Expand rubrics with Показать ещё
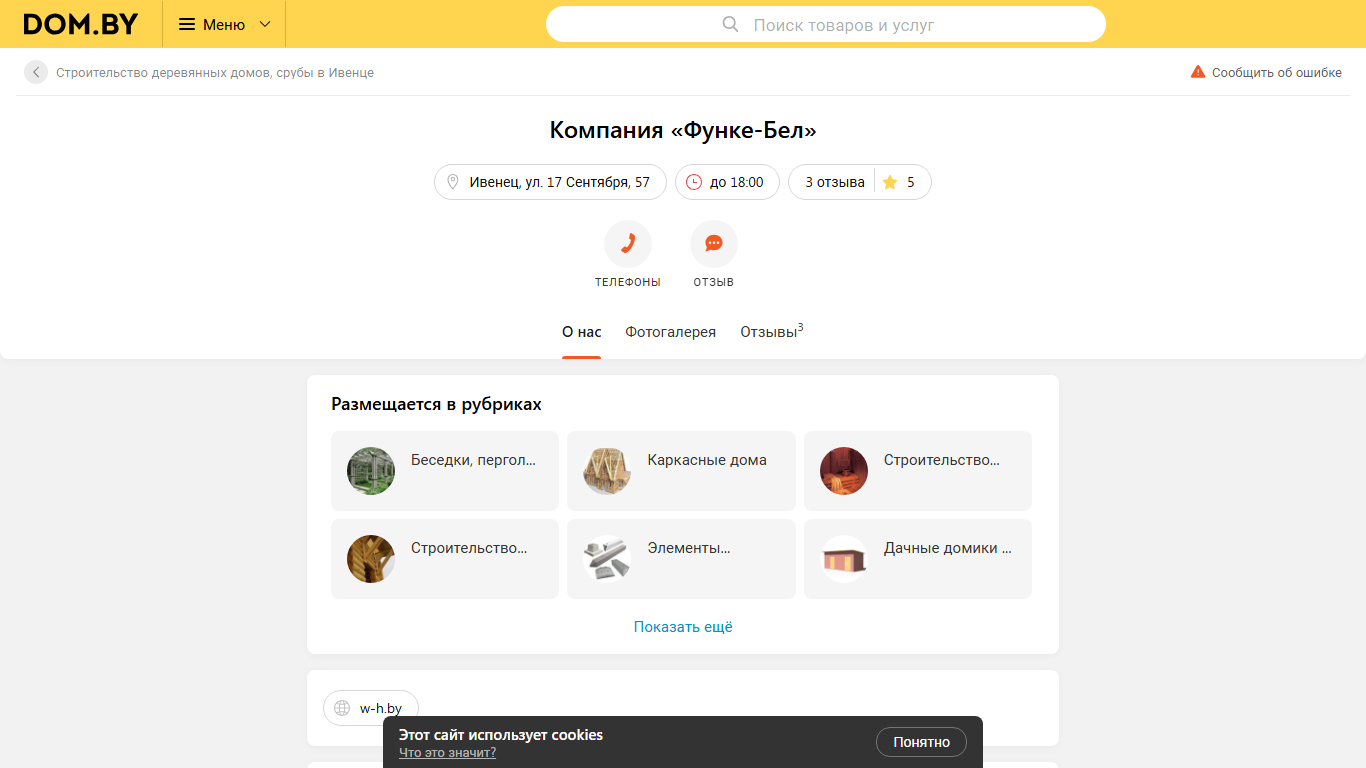 pyautogui.click(x=683, y=627)
